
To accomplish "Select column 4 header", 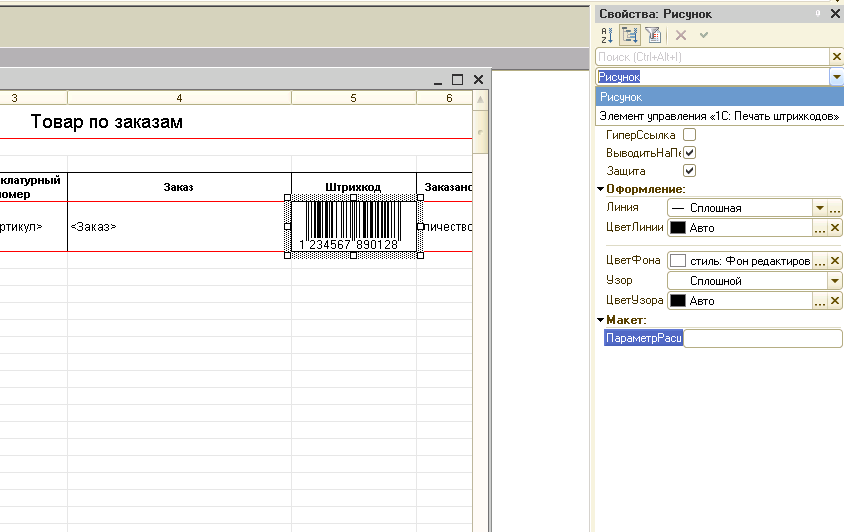I will point(179,98).
